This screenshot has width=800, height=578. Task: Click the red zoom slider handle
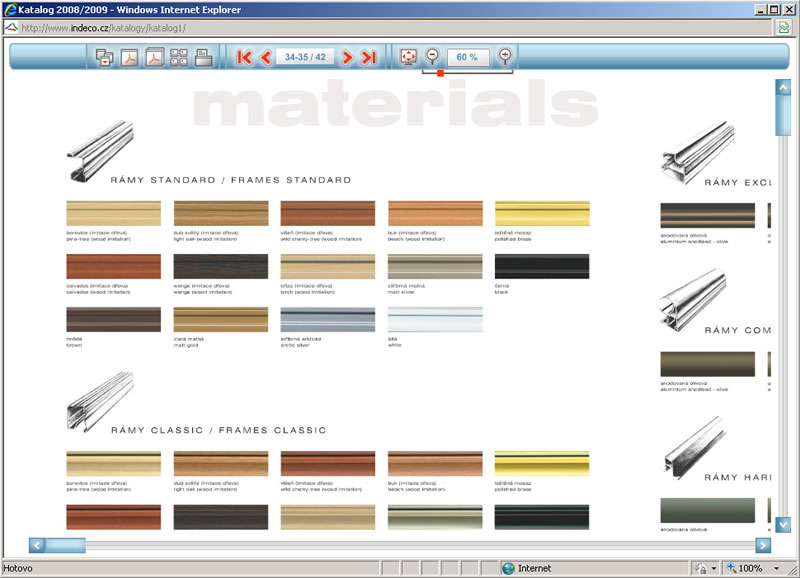[441, 72]
